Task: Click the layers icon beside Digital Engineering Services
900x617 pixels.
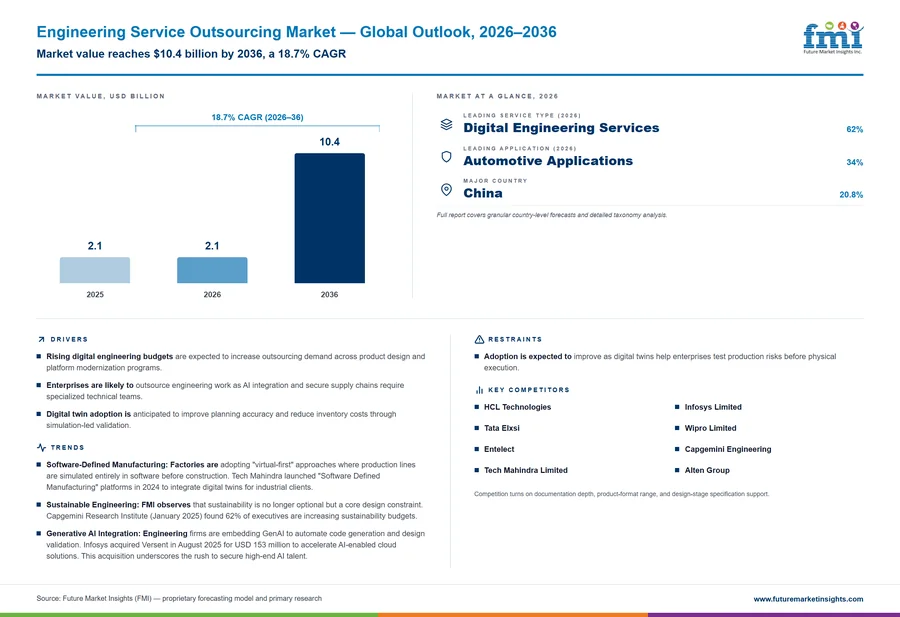Action: (x=446, y=125)
